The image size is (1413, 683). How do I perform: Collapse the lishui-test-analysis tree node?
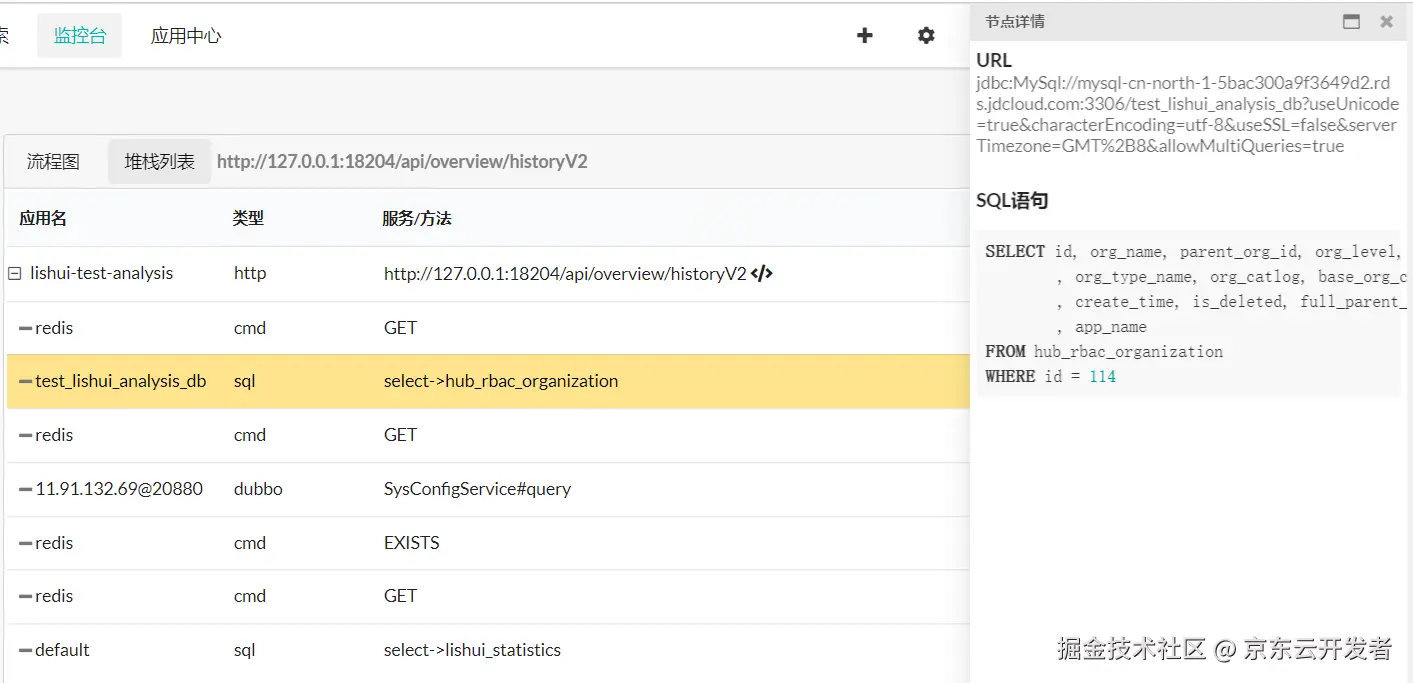[15, 273]
